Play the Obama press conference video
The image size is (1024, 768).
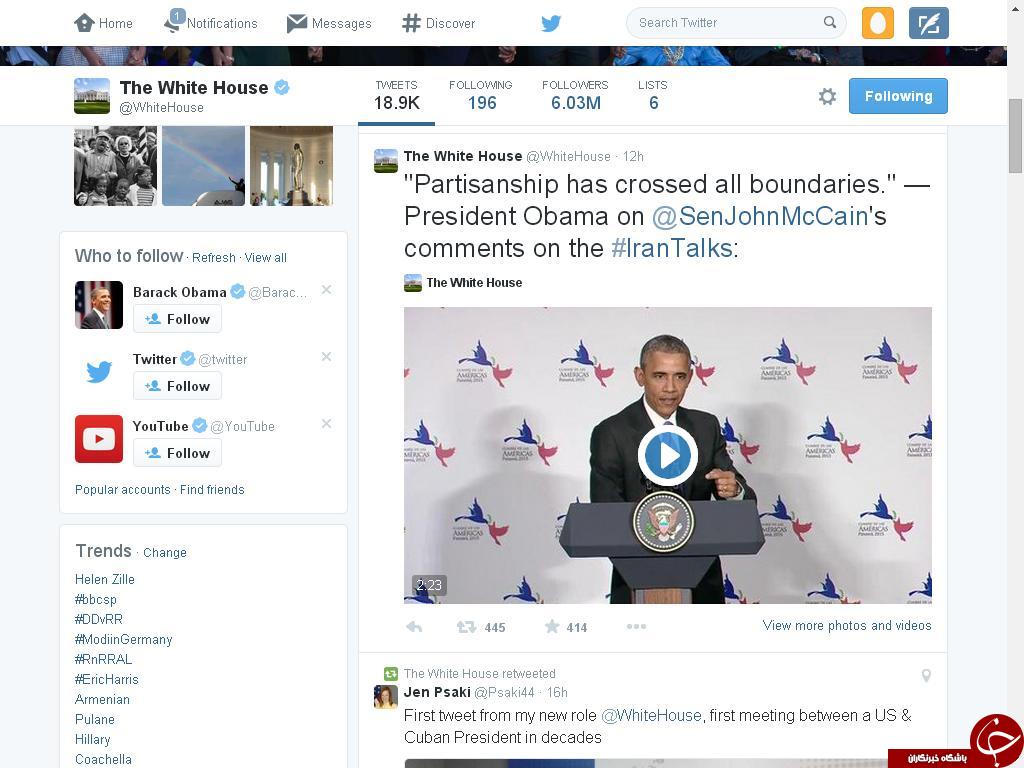[x=667, y=455]
